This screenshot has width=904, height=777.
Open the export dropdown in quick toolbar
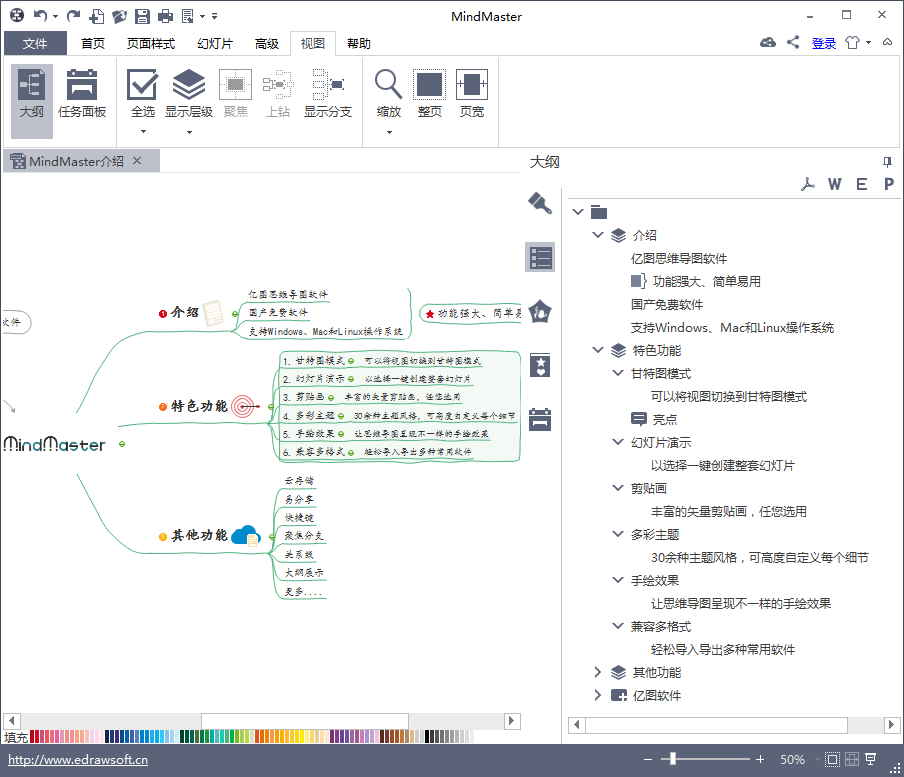tap(202, 16)
